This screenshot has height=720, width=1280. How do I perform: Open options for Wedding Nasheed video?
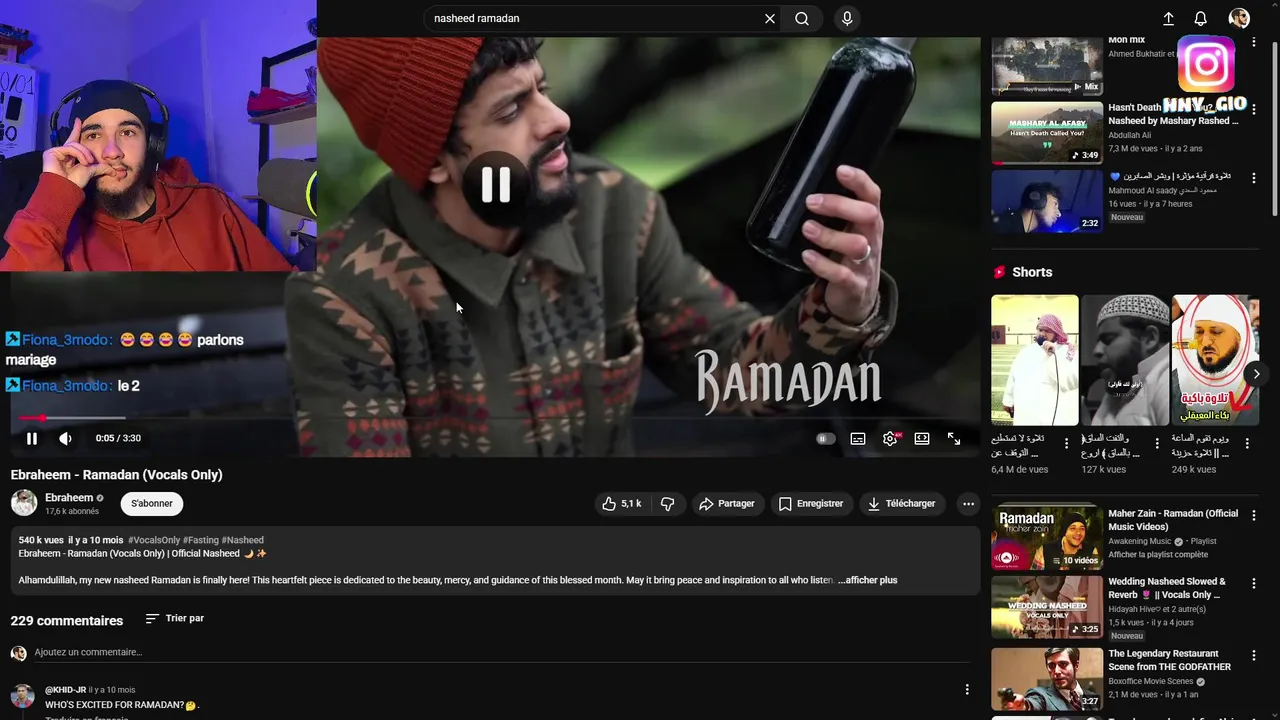tap(1254, 582)
